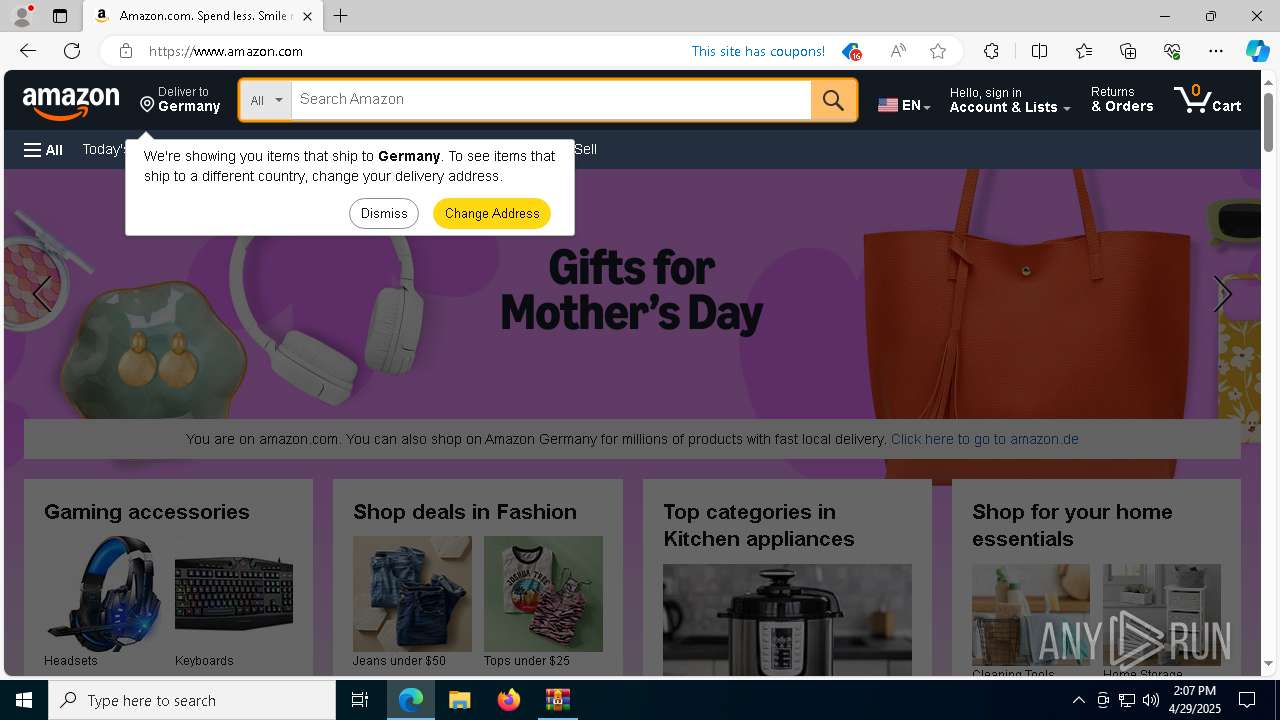The image size is (1280, 720).
Task: Add page to favorites star icon
Action: click(937, 51)
